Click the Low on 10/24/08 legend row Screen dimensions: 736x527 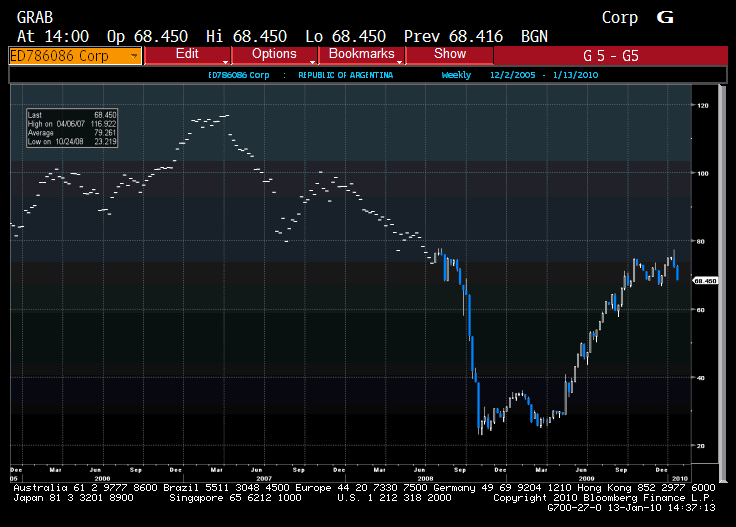point(72,142)
